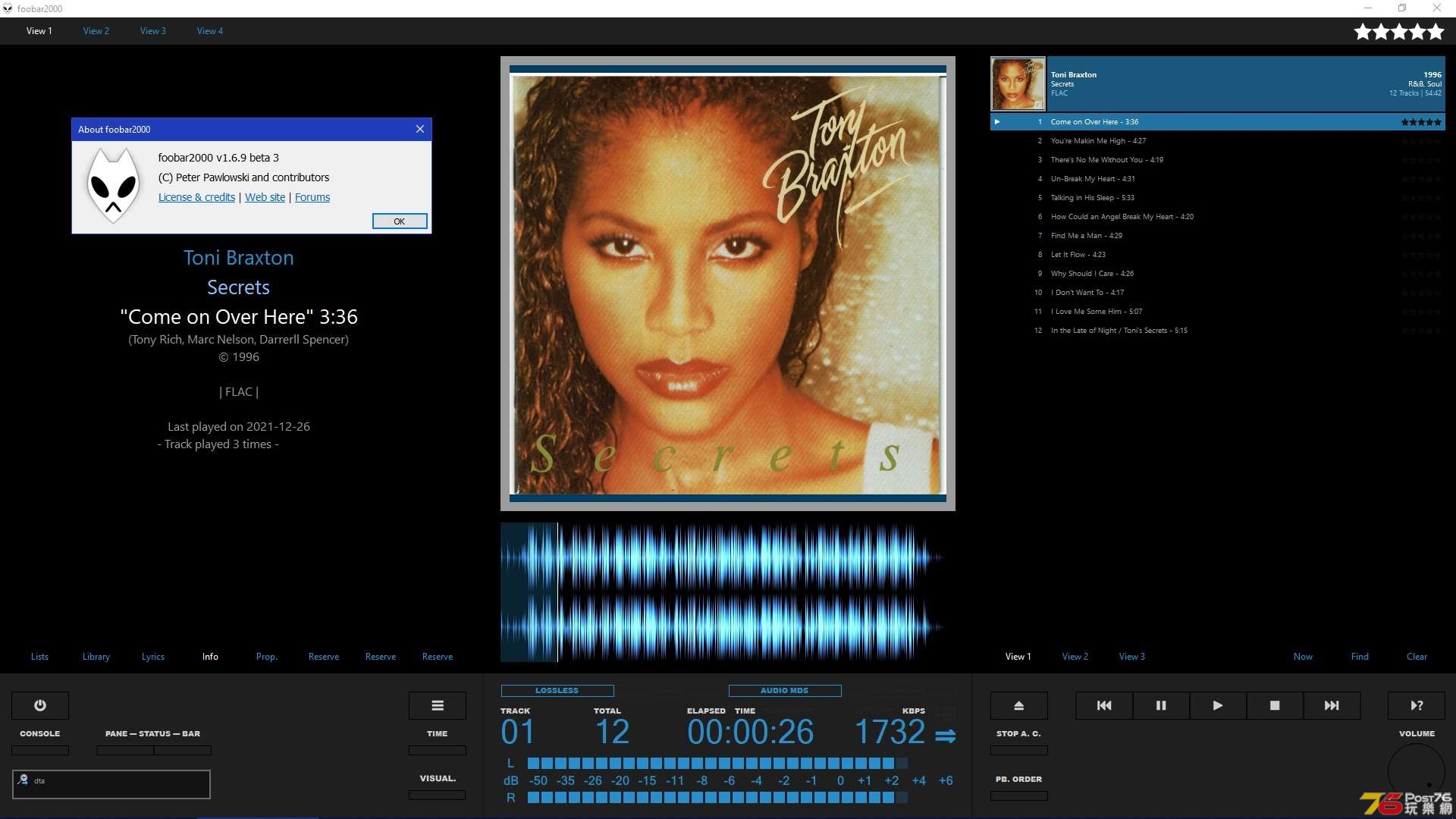1456x819 pixels.
Task: Open the Lyrics panel tab
Action: tap(153, 657)
